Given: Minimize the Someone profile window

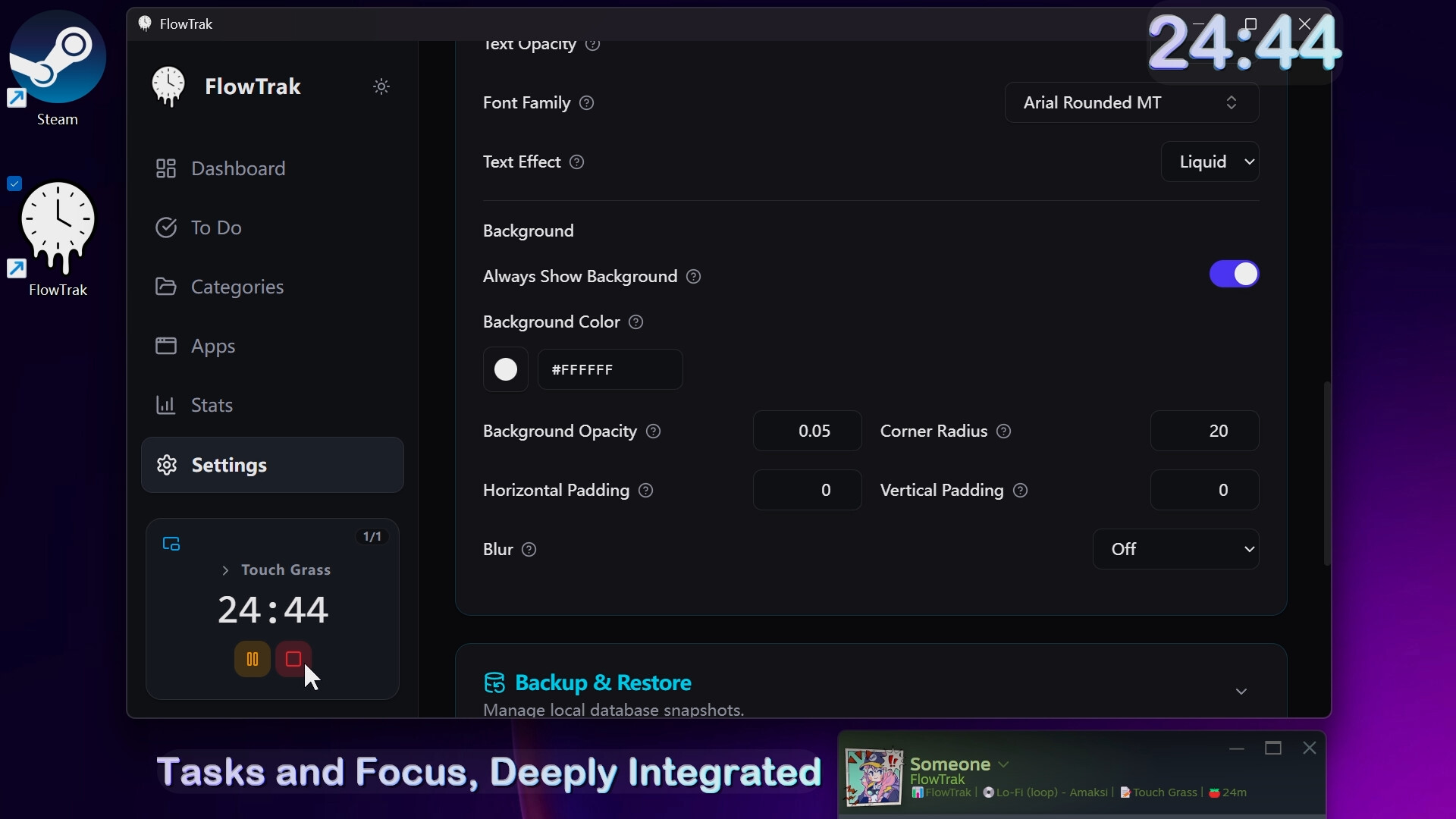Looking at the screenshot, I should click(x=1237, y=748).
